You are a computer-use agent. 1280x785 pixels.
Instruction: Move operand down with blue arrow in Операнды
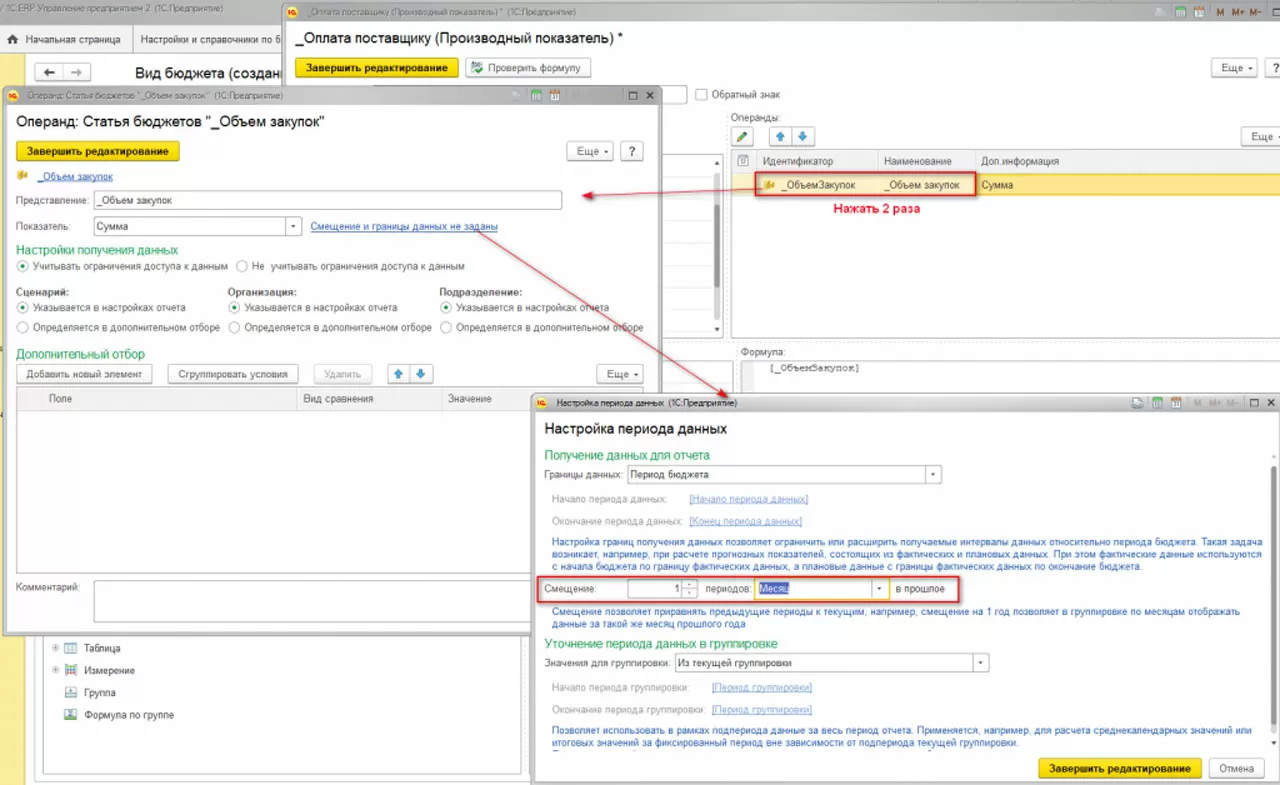802,136
